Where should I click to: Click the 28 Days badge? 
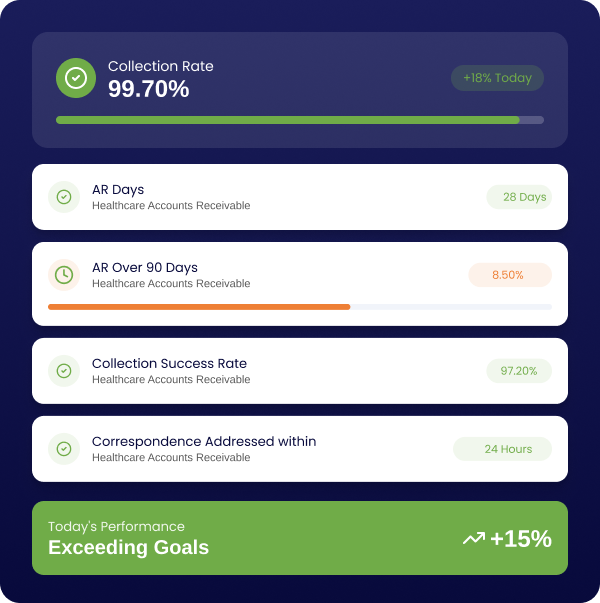click(x=519, y=197)
